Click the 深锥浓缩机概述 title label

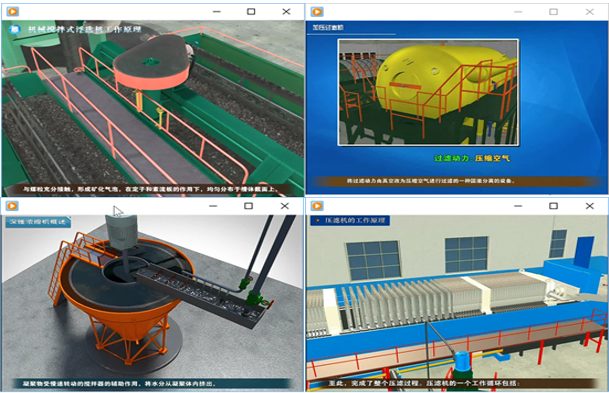pos(38,222)
